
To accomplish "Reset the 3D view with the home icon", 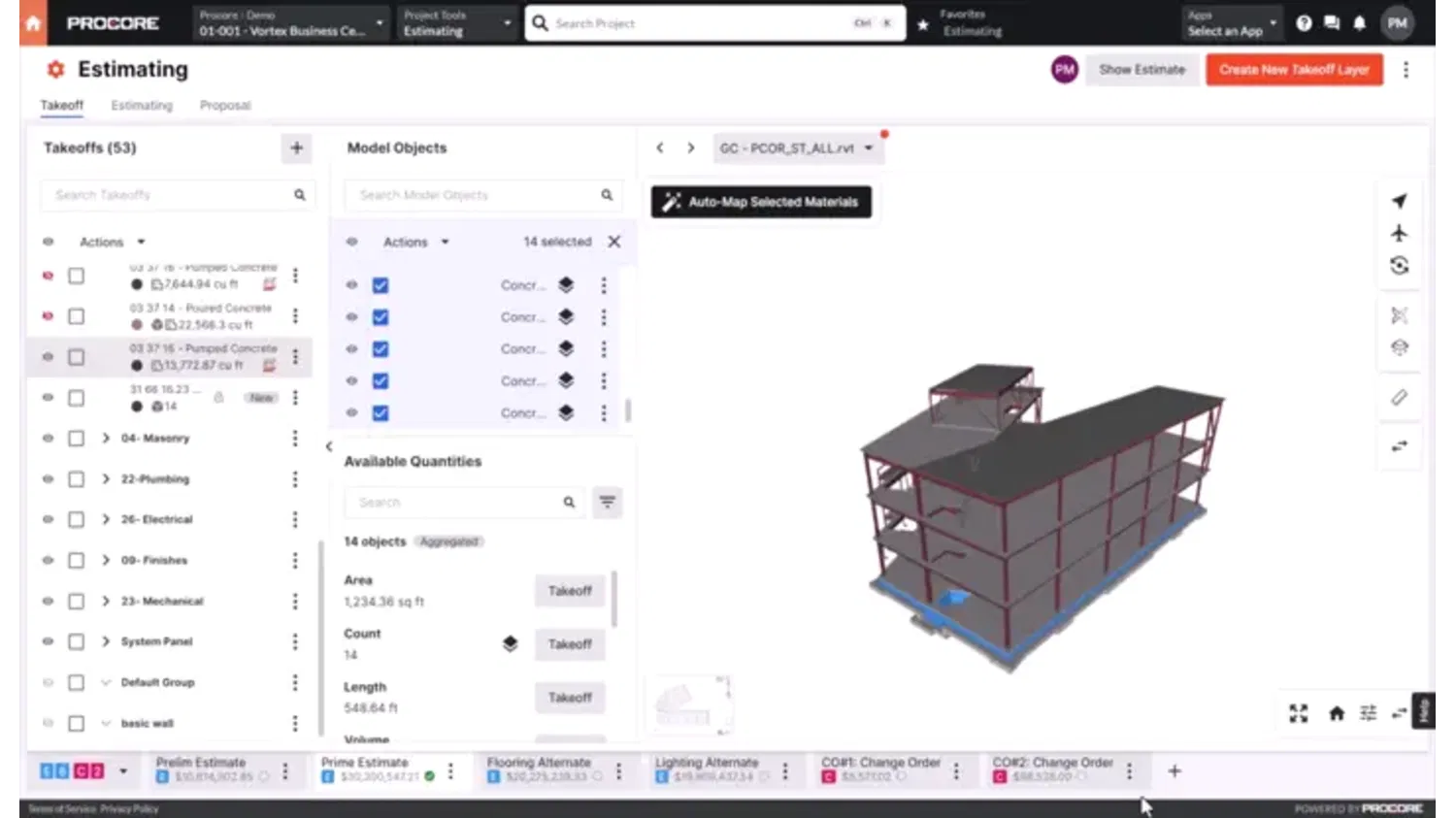I will [1337, 713].
